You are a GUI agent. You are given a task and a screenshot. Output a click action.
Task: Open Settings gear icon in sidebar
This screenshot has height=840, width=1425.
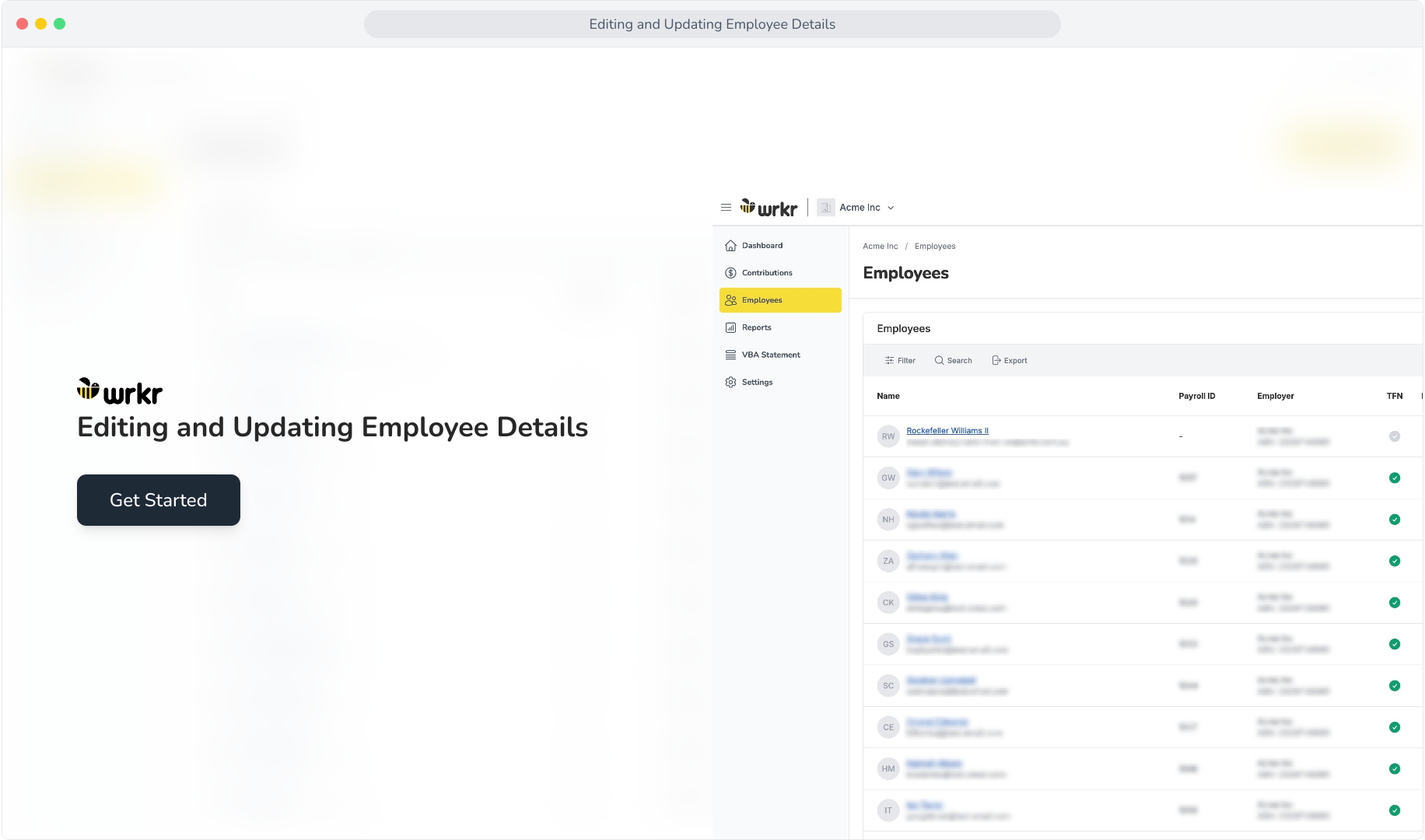(730, 382)
